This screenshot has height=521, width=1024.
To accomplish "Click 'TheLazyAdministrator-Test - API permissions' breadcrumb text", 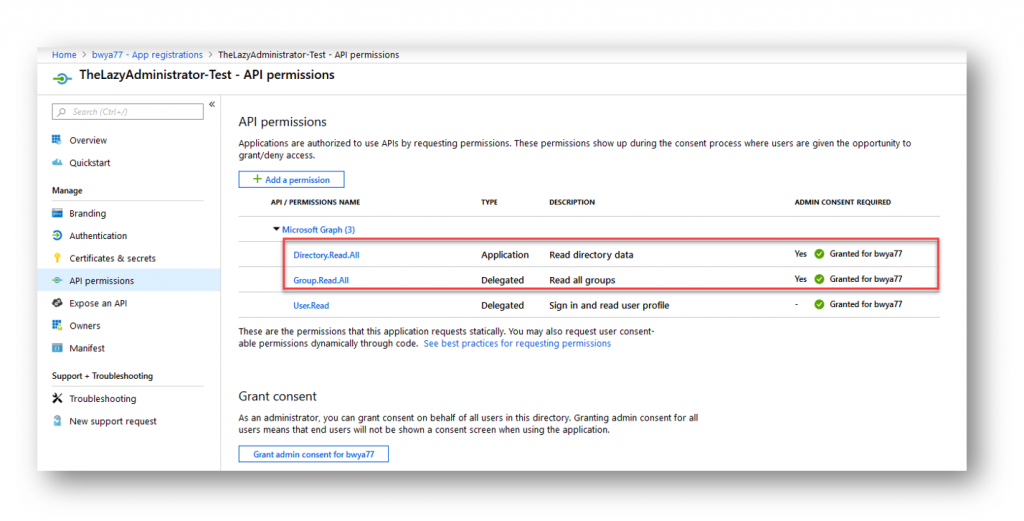I will 308,55.
